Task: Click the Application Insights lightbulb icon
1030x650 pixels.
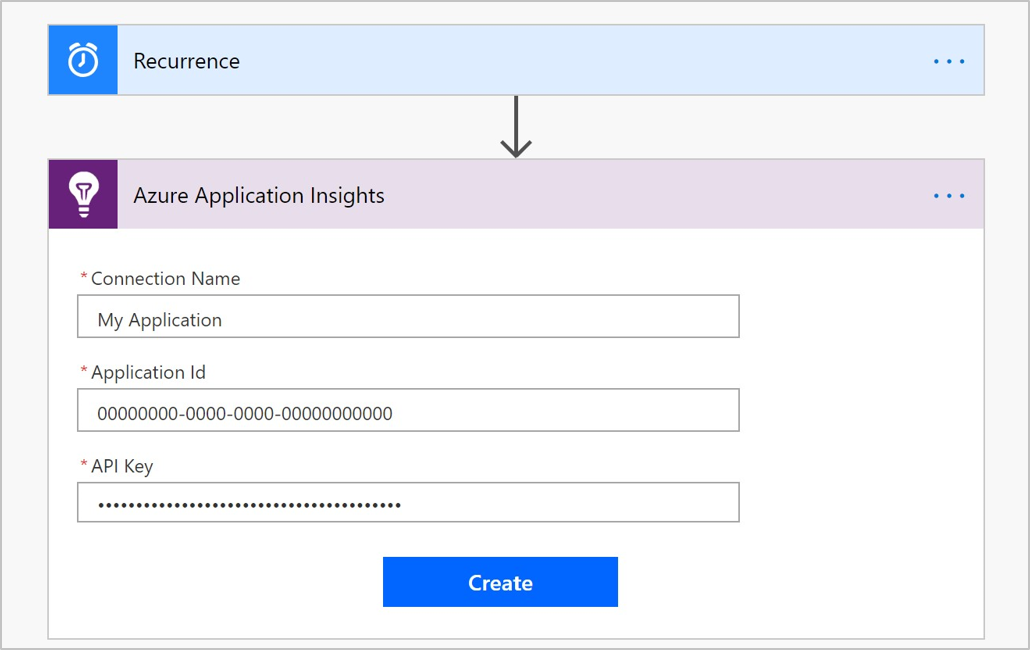Action: pyautogui.click(x=83, y=194)
